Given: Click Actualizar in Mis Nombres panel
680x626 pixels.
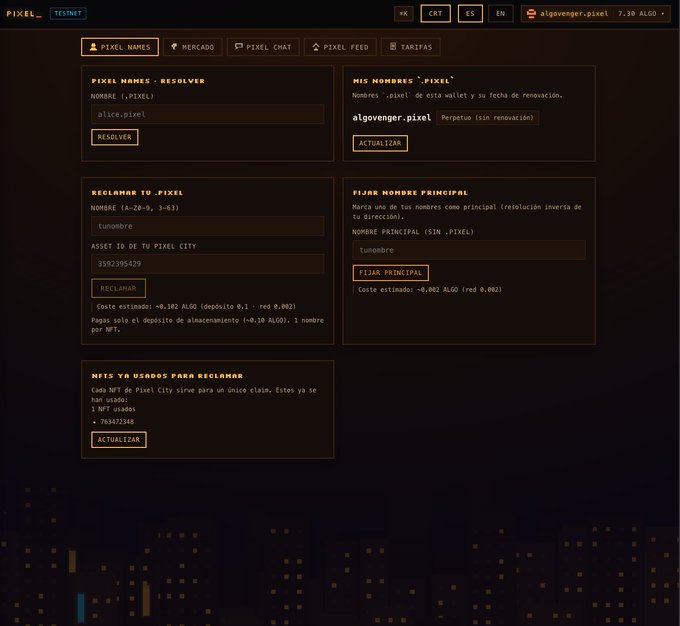Looking at the screenshot, I should [380, 143].
